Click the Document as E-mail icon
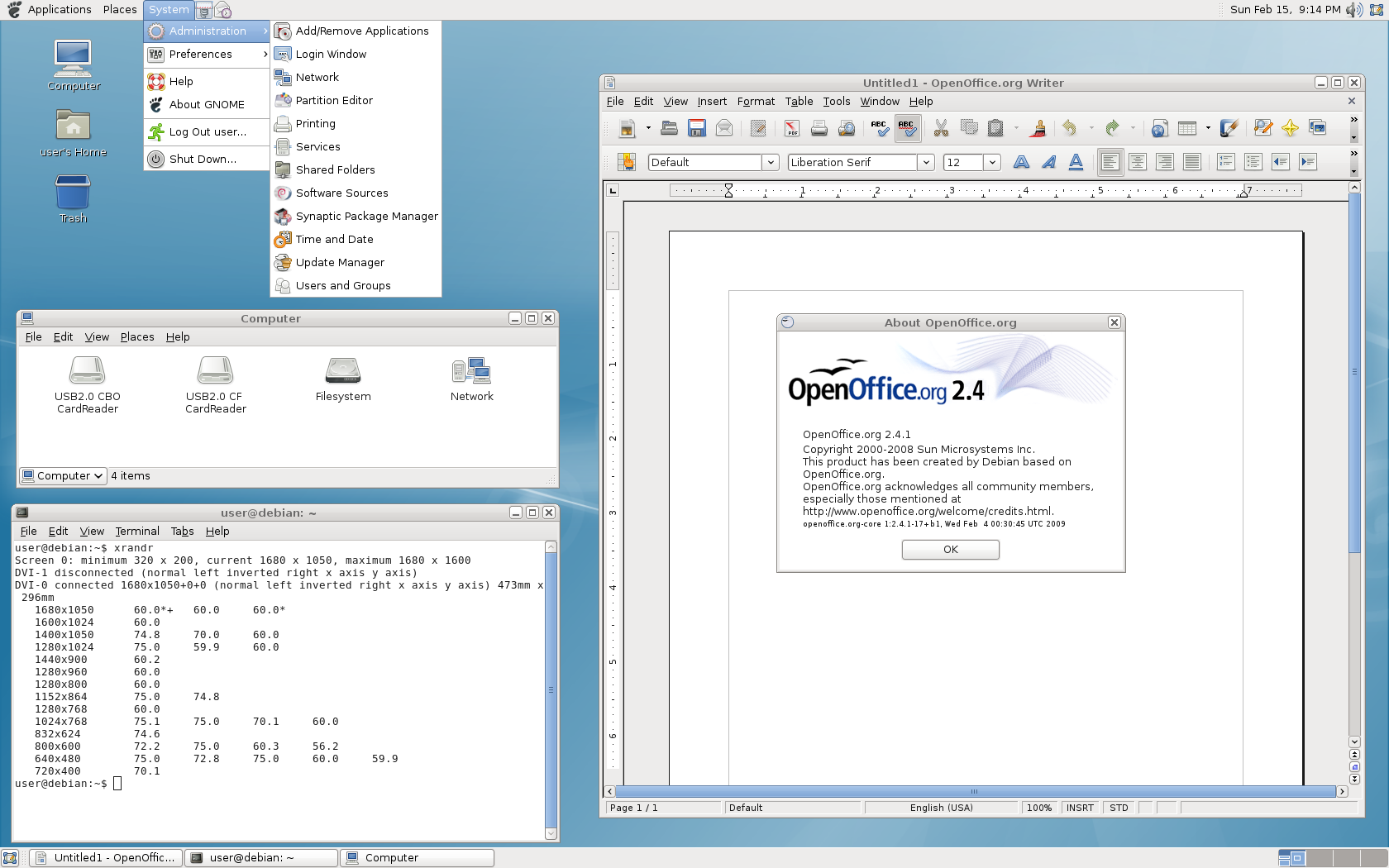The image size is (1389, 868). coord(724,128)
